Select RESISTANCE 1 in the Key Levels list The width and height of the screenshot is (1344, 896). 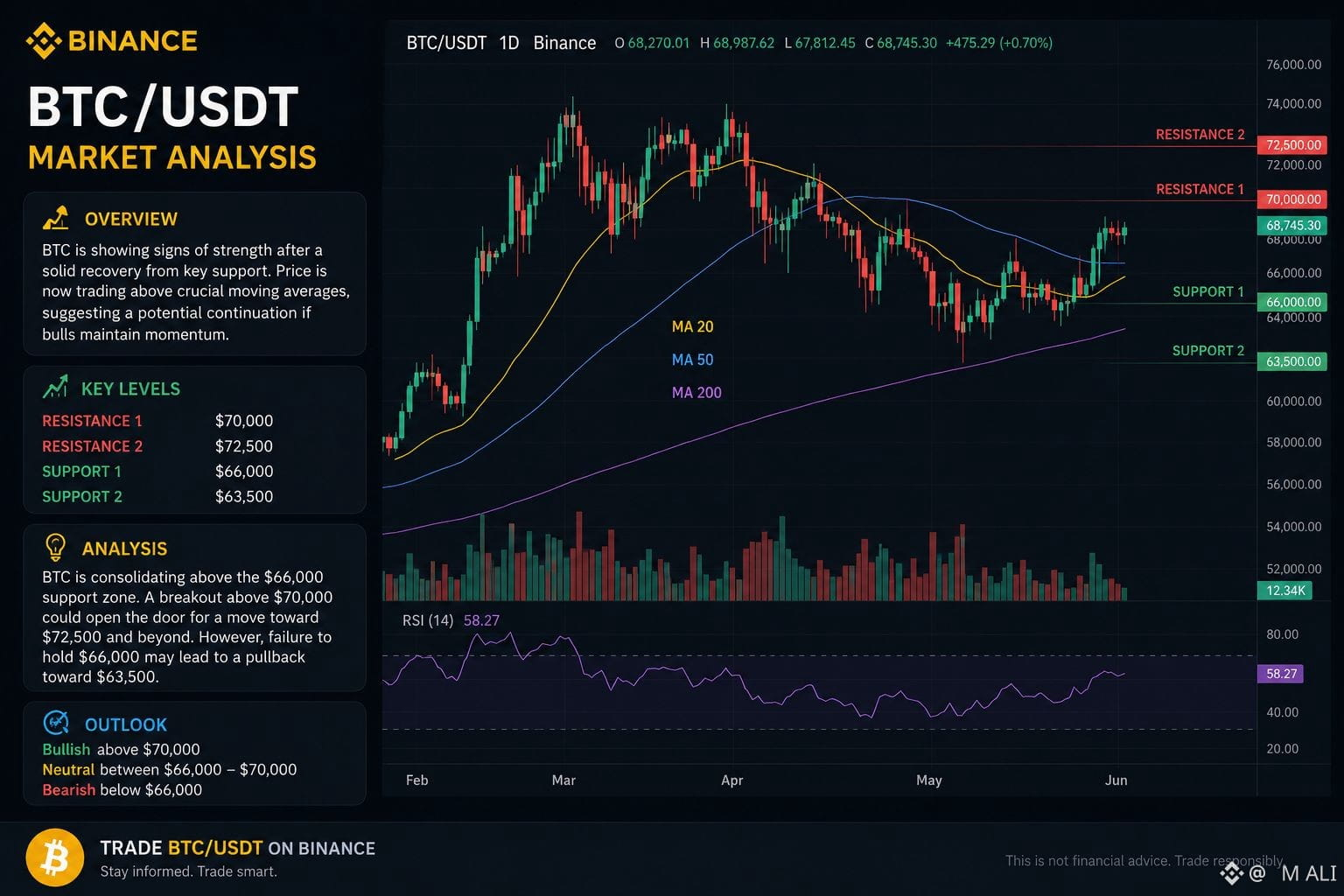(x=92, y=421)
